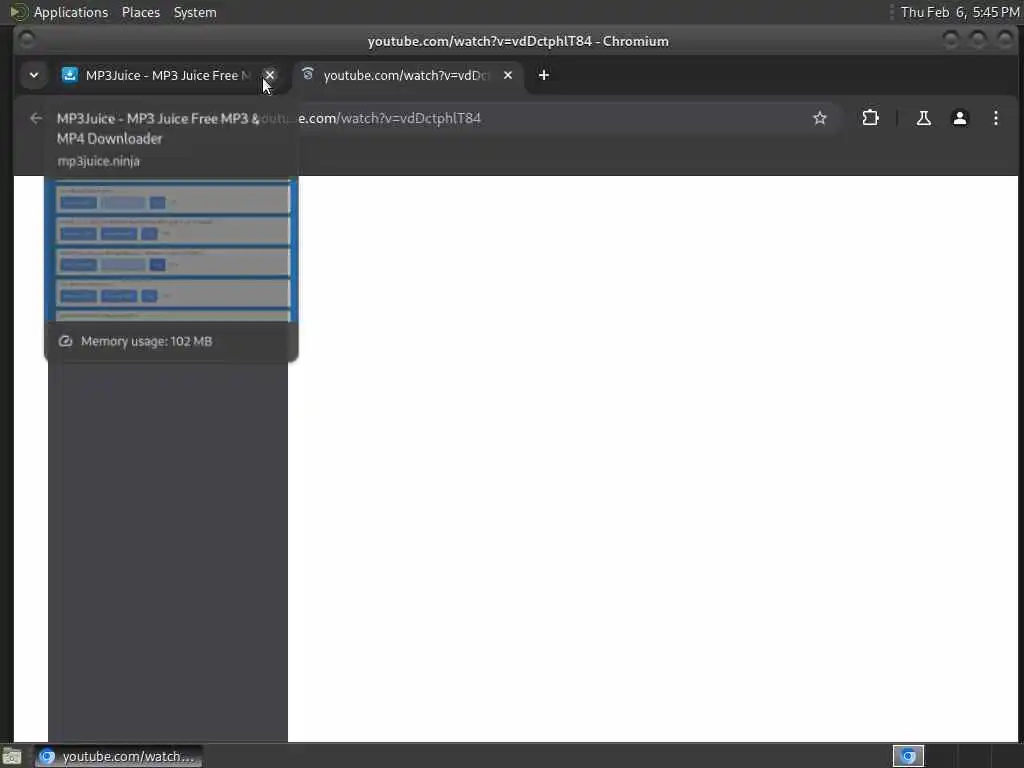Click the MP3Juice favicon on first tab
The height and width of the screenshot is (768, 1024).
click(69, 75)
